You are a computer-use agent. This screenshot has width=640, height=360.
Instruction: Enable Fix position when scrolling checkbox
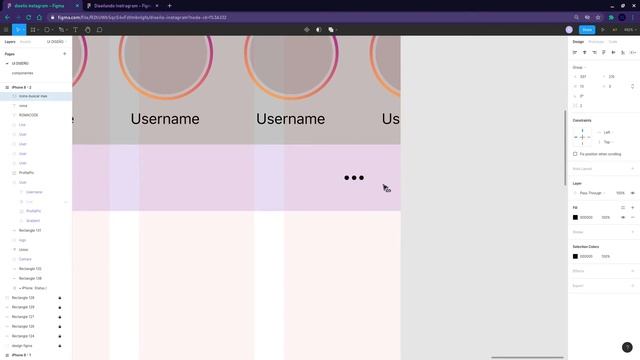pyautogui.click(x=575, y=154)
